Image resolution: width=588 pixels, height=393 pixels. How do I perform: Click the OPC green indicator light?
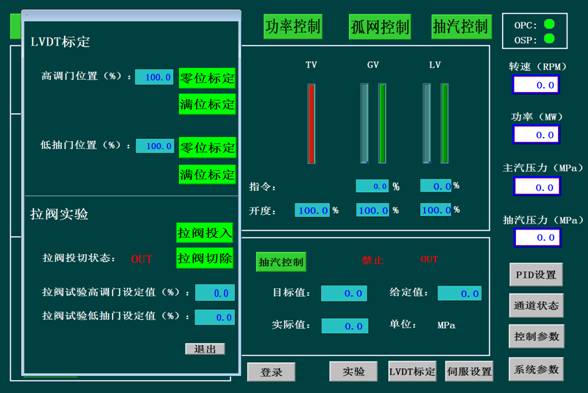549,24
